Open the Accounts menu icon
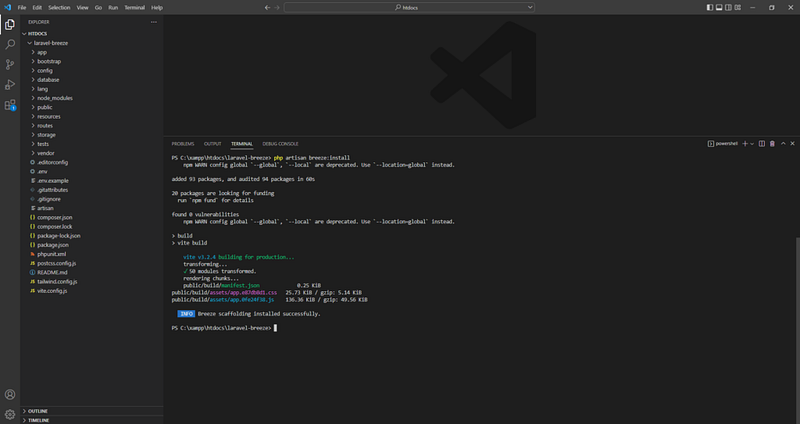This screenshot has width=800, height=424. click(10, 394)
